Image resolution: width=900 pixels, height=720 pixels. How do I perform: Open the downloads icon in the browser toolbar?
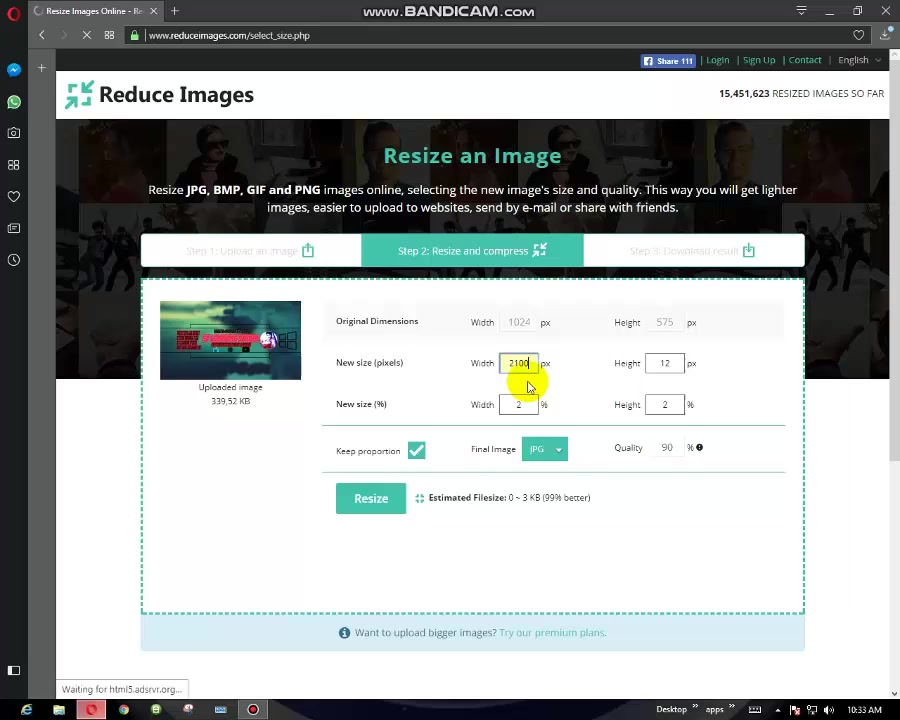[x=885, y=35]
